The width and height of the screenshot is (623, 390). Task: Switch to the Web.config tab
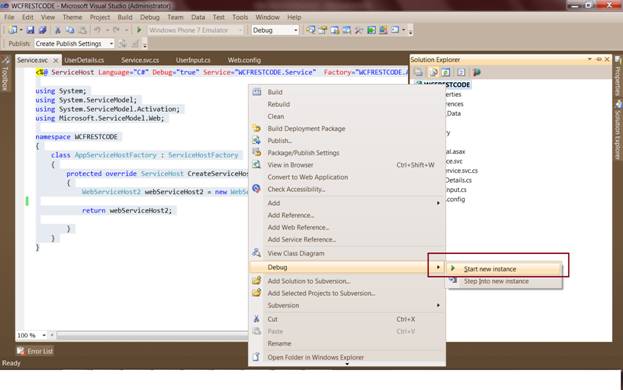(x=244, y=60)
